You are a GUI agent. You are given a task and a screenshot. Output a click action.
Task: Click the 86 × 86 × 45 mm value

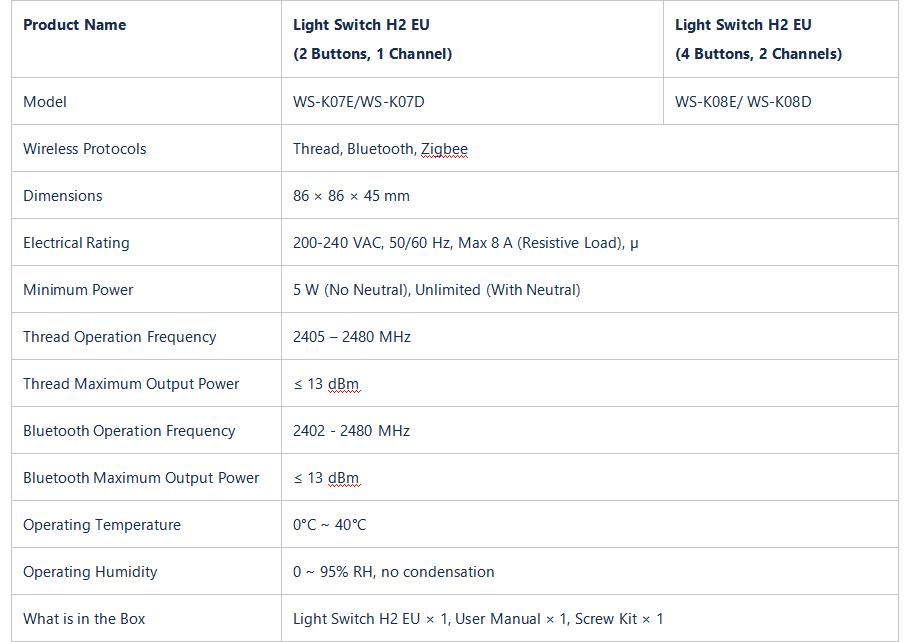(351, 196)
